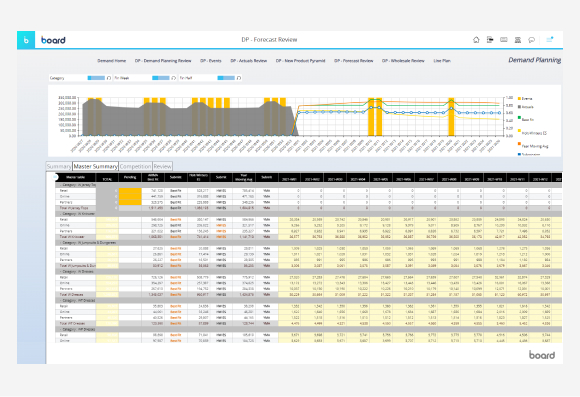Collapse the Category: W Jersey Tops group

(61, 185)
